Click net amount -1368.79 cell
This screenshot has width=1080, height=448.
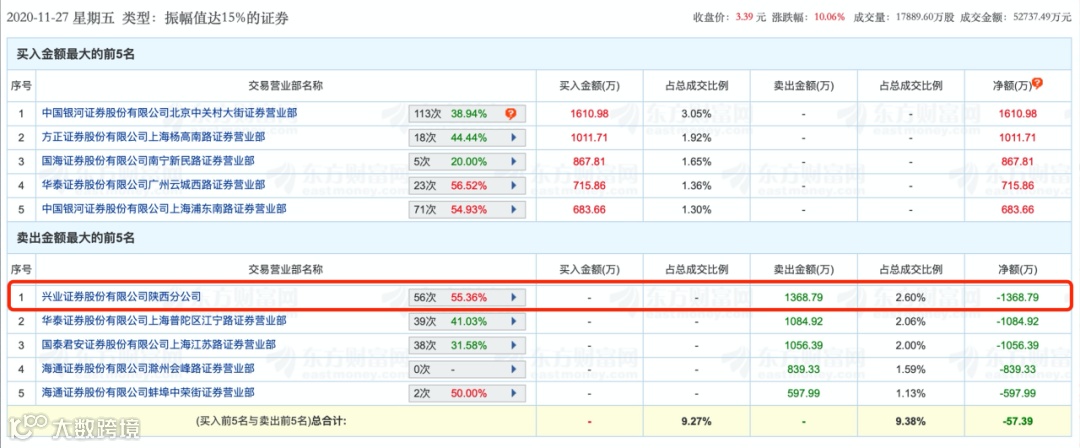1017,298
